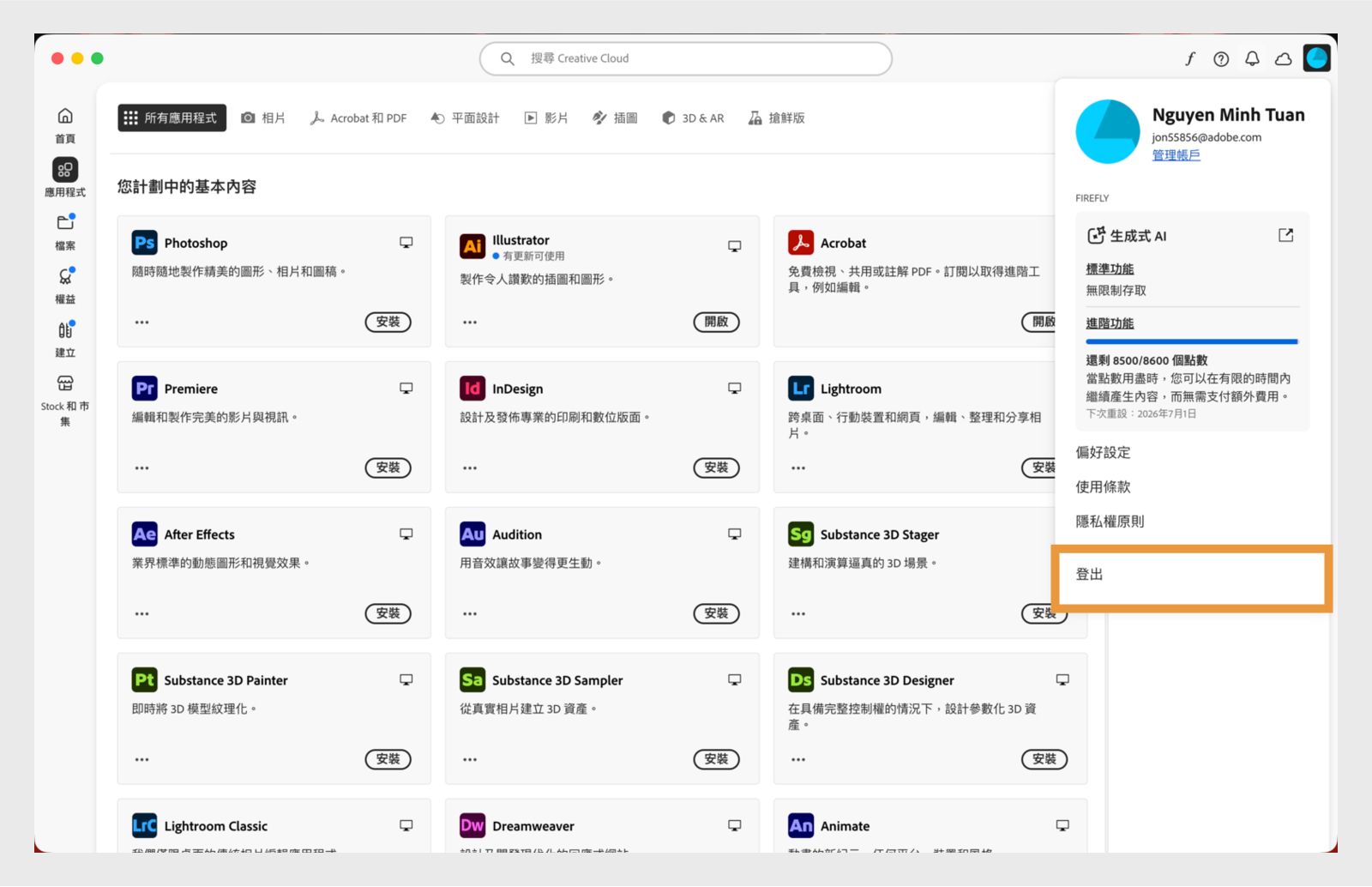Image resolution: width=1372 pixels, height=887 pixels.
Task: Open more options for After Effects
Action: tap(142, 614)
